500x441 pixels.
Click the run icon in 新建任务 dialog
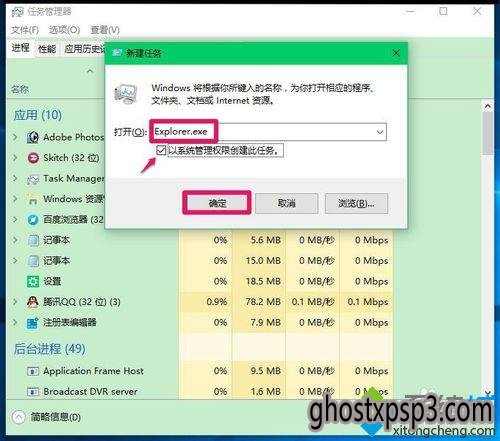coord(126,94)
